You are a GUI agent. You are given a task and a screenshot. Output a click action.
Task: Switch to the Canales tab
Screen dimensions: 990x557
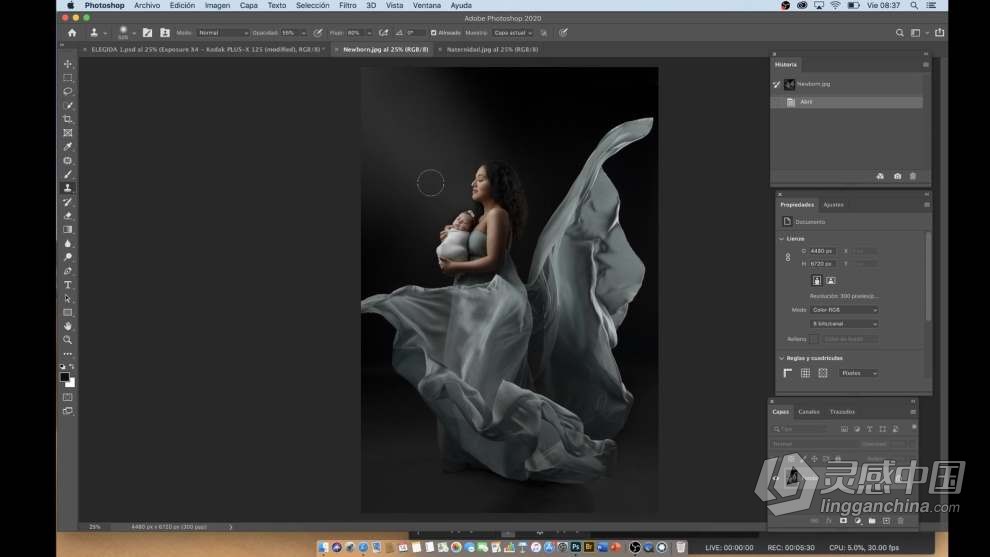pos(809,412)
